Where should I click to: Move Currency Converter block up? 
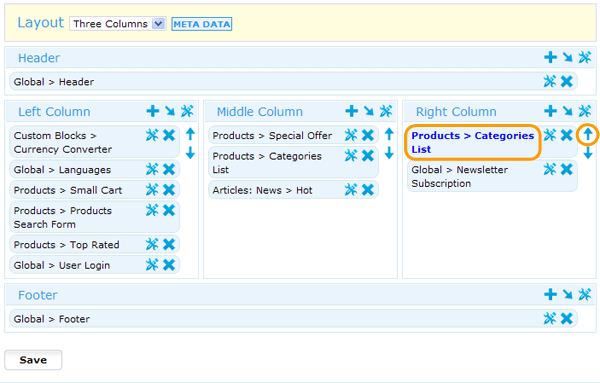point(190,134)
